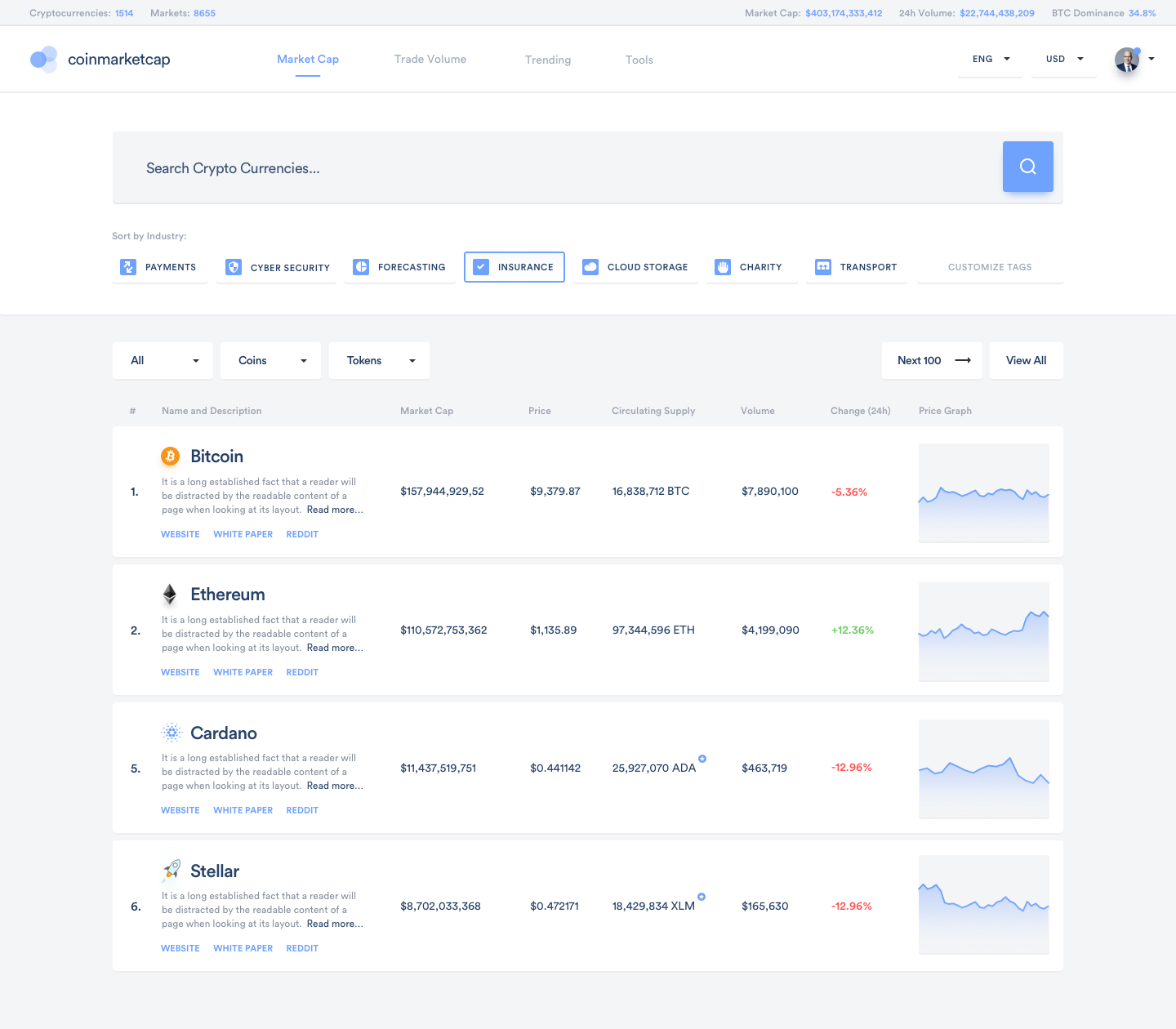Viewport: 1176px width, 1029px height.
Task: Click the Stellar price graph
Action: coord(984,905)
